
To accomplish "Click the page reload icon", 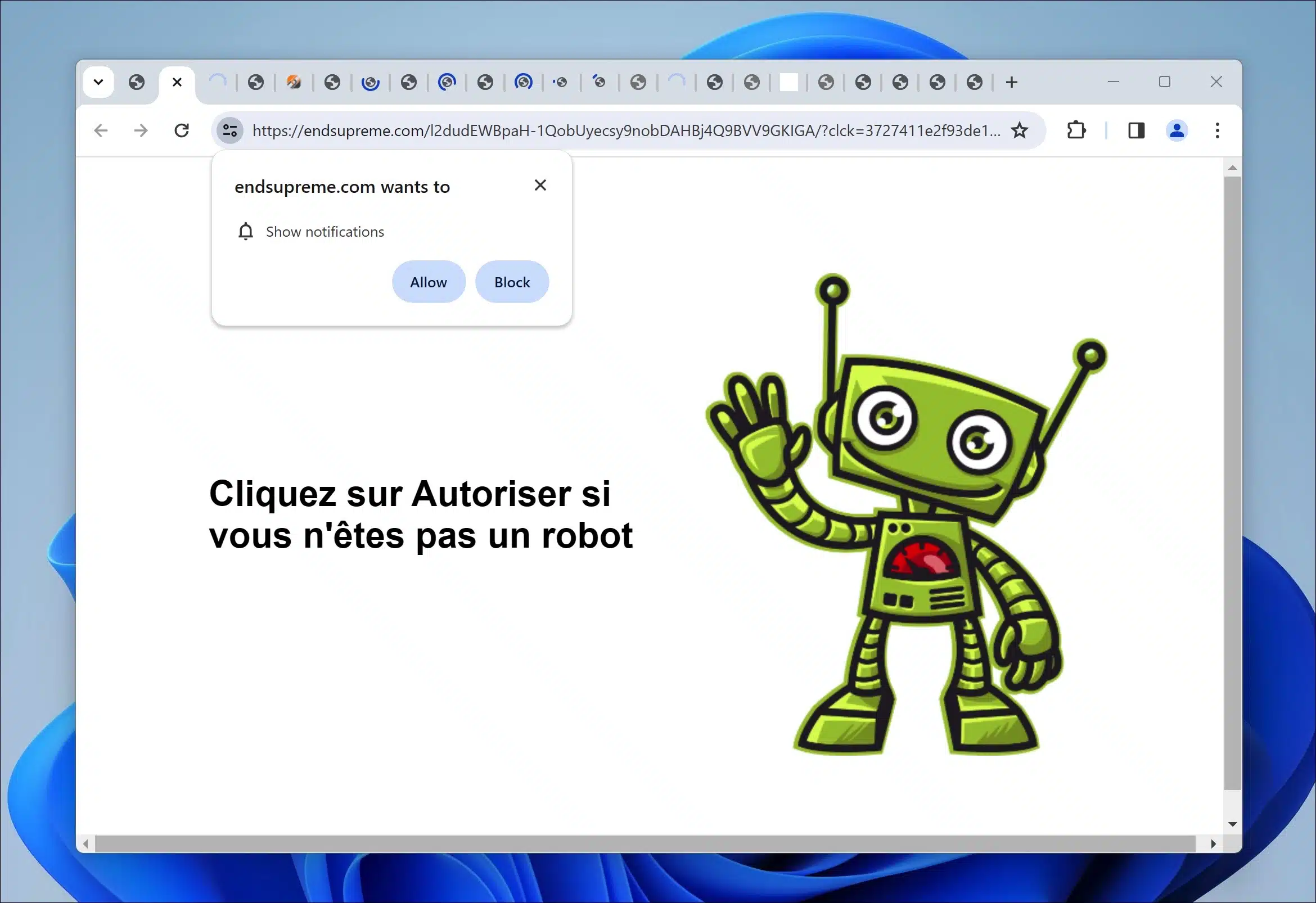I will pos(181,130).
